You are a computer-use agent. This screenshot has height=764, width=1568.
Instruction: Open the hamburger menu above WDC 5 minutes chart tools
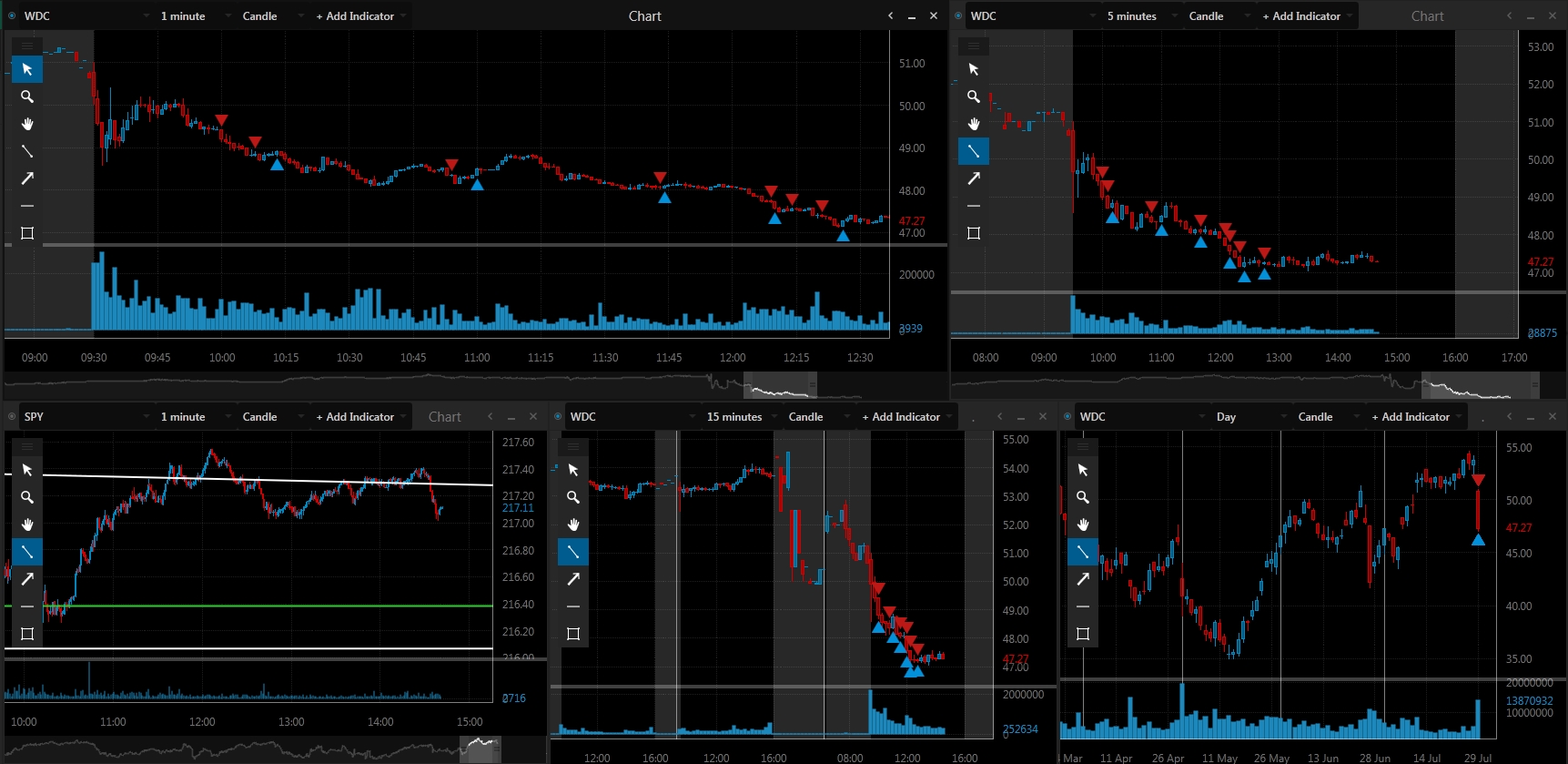[974, 45]
